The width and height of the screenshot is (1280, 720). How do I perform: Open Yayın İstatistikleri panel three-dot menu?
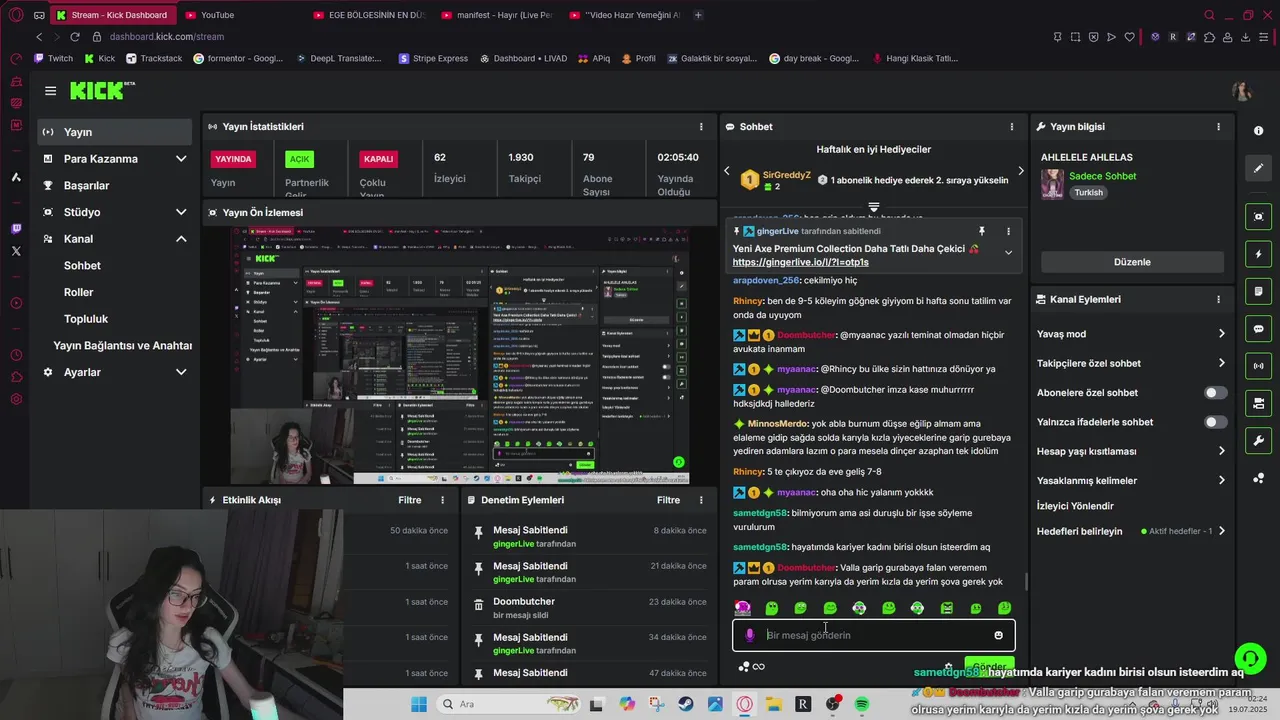tap(701, 127)
